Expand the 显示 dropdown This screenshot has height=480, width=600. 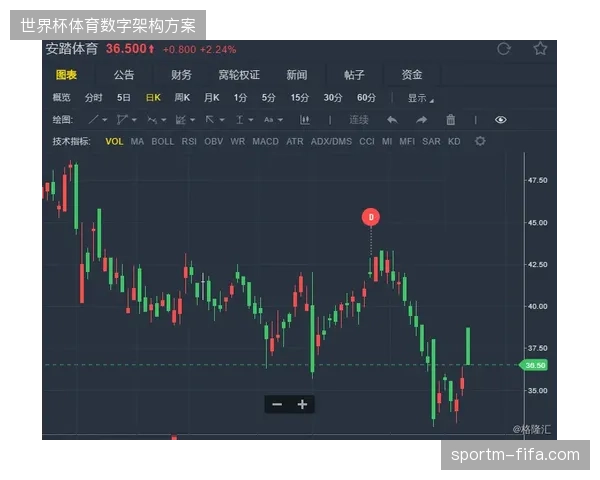(x=421, y=98)
